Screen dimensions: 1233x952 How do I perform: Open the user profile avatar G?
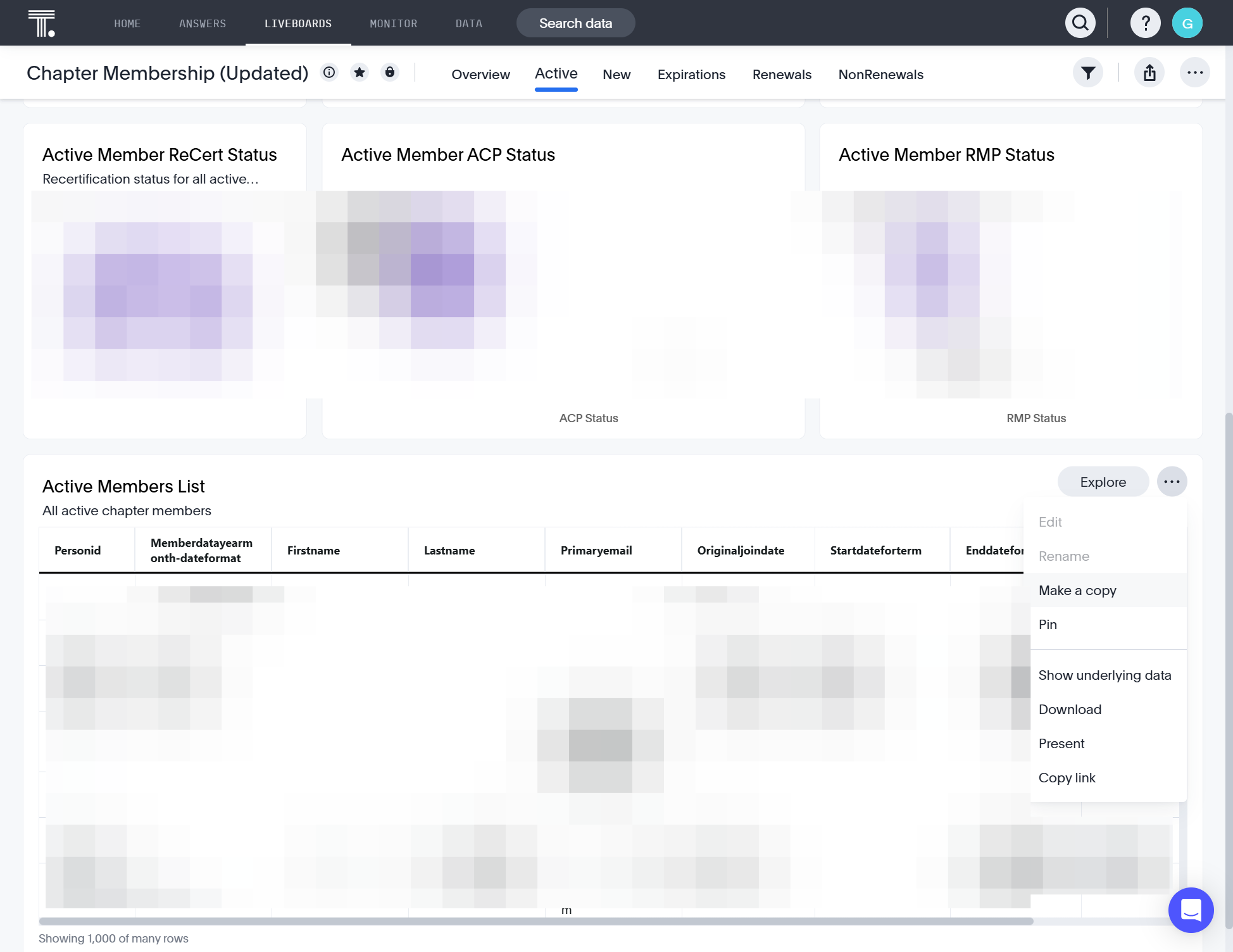pos(1187,23)
